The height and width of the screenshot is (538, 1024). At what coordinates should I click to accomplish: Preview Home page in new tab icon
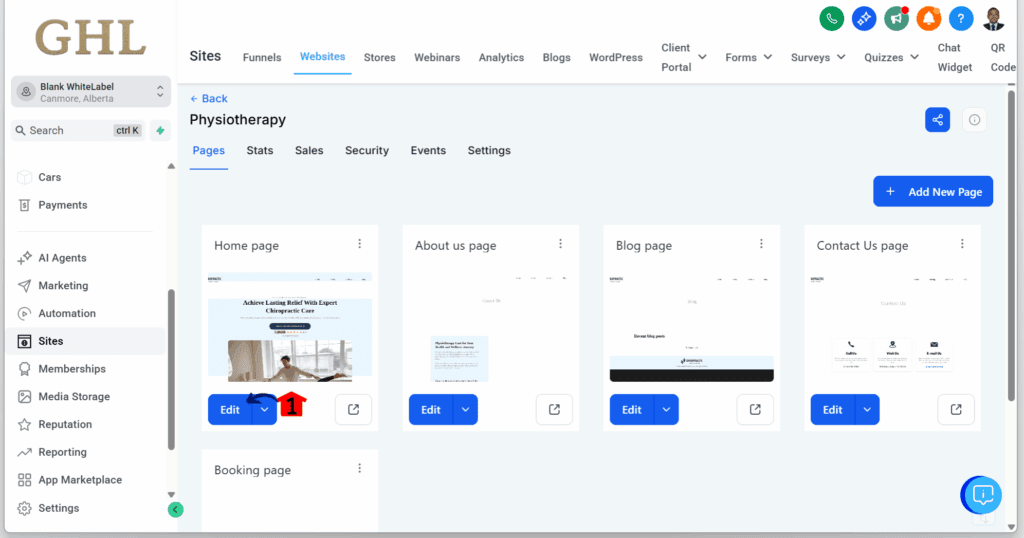coord(353,409)
